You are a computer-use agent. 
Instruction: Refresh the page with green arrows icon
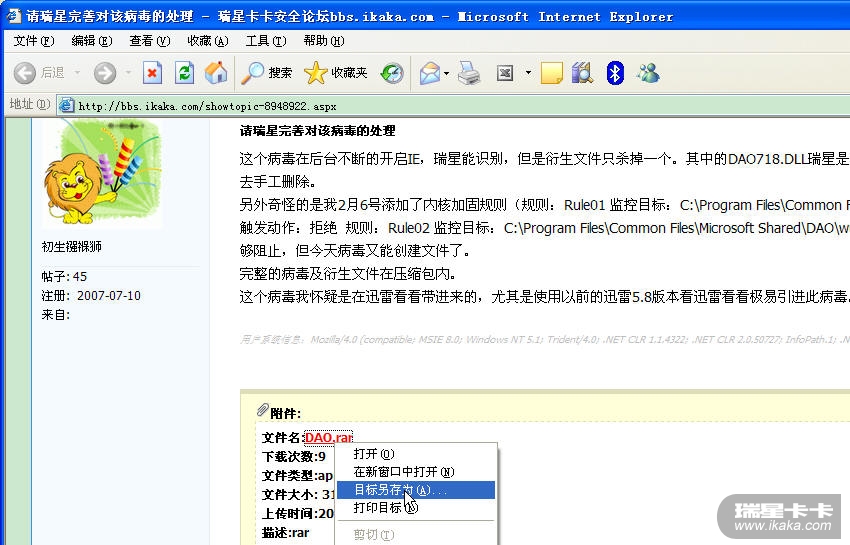pos(184,73)
